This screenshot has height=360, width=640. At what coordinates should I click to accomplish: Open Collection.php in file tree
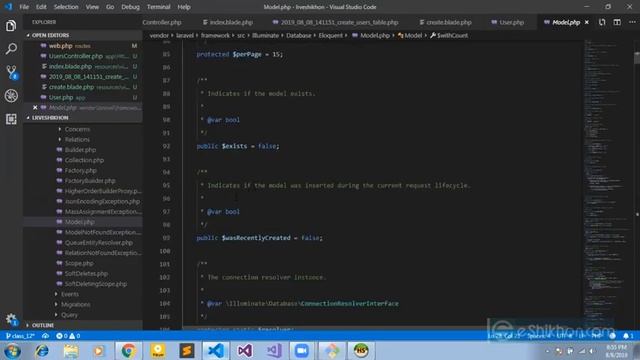[x=83, y=160]
